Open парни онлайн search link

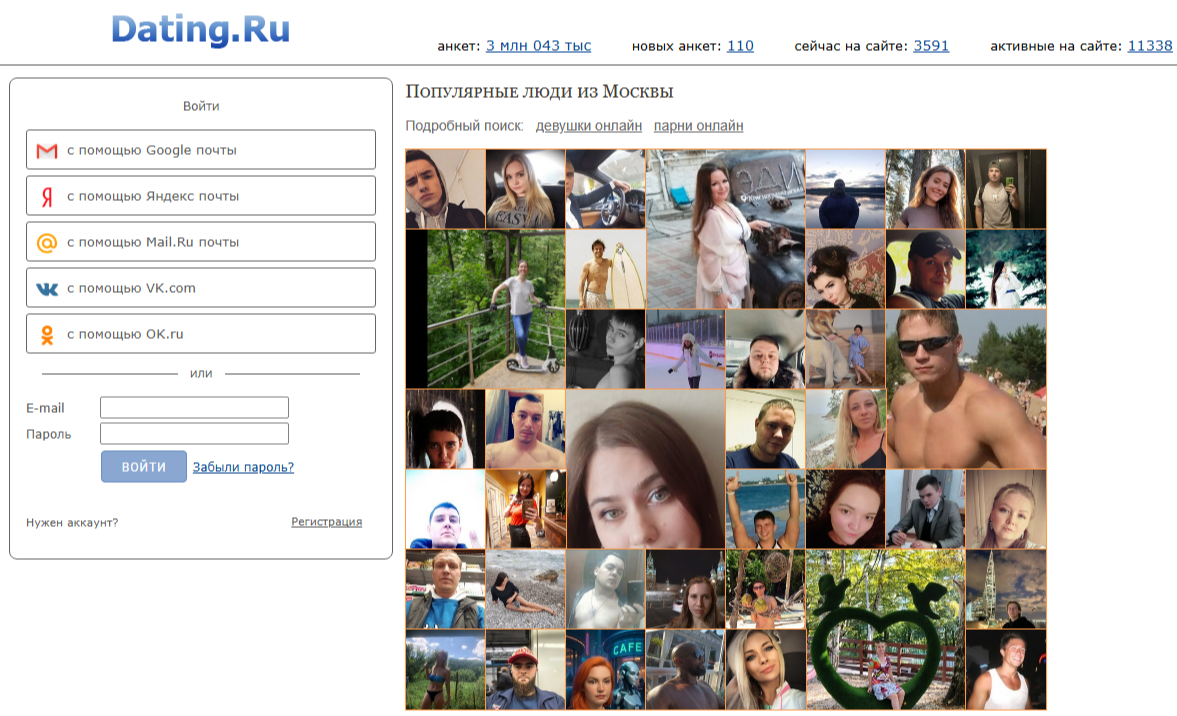click(698, 126)
